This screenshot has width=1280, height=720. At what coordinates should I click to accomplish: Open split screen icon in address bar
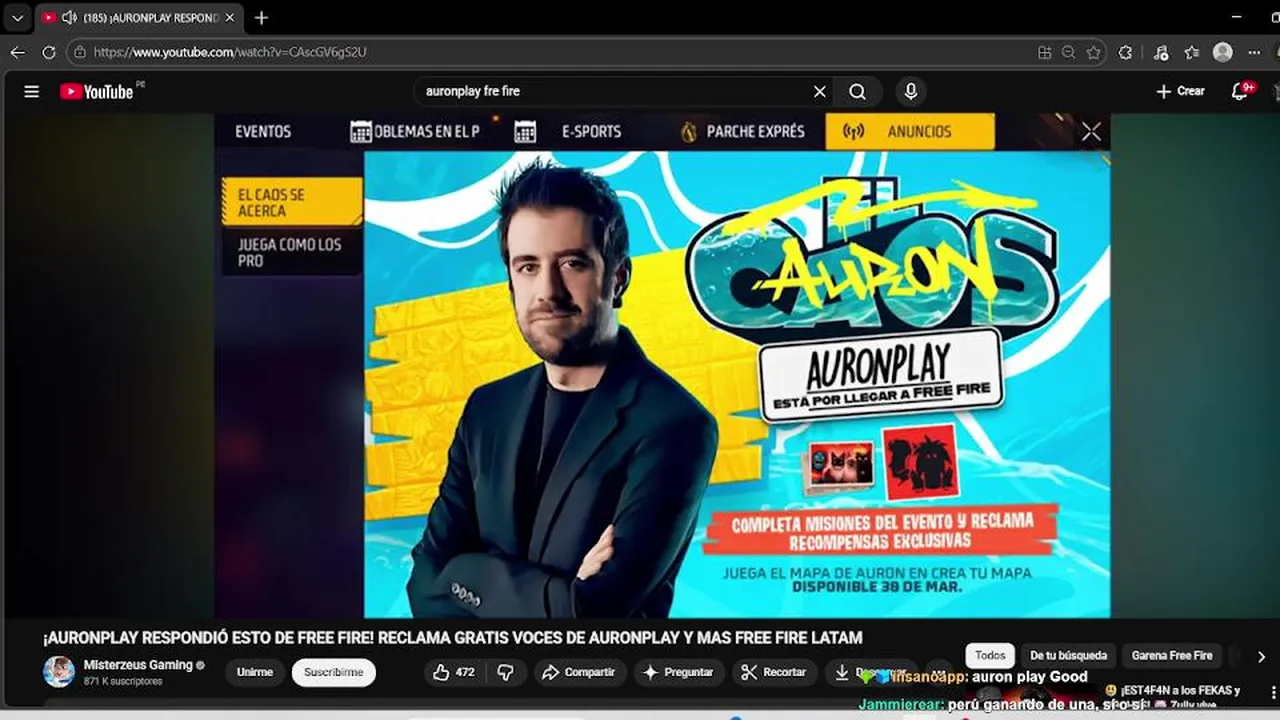coord(1044,52)
